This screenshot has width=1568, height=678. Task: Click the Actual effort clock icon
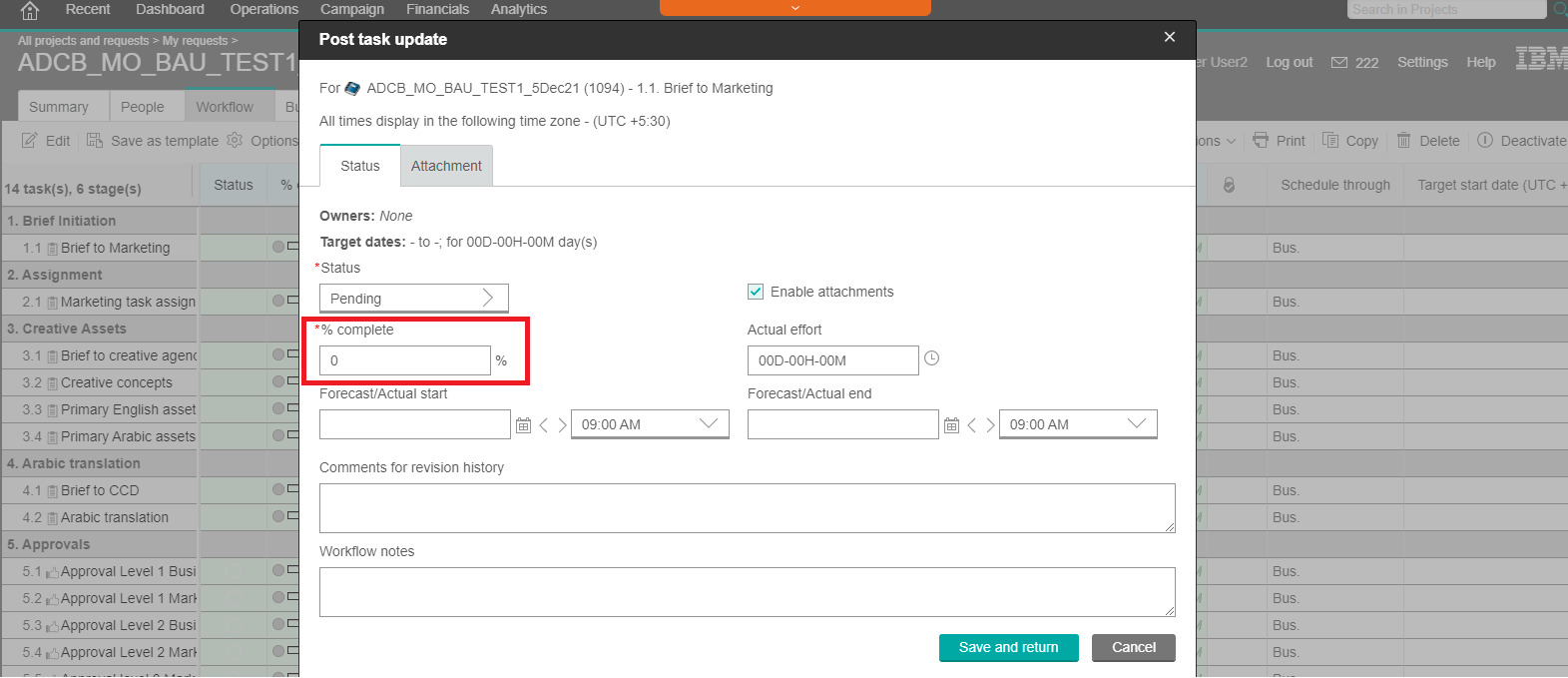point(931,358)
